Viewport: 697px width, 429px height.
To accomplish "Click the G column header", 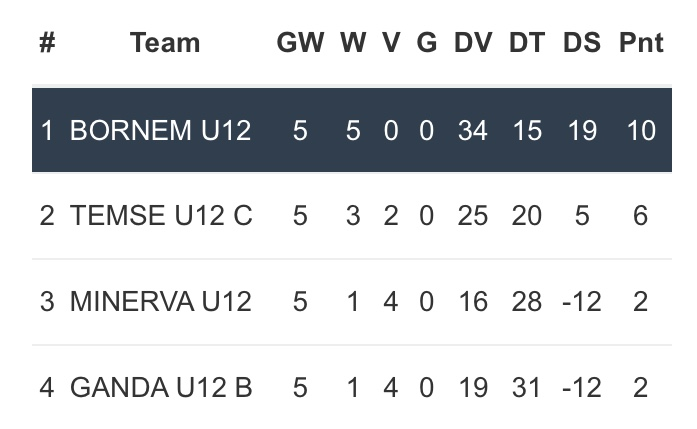I will pyautogui.click(x=427, y=43).
